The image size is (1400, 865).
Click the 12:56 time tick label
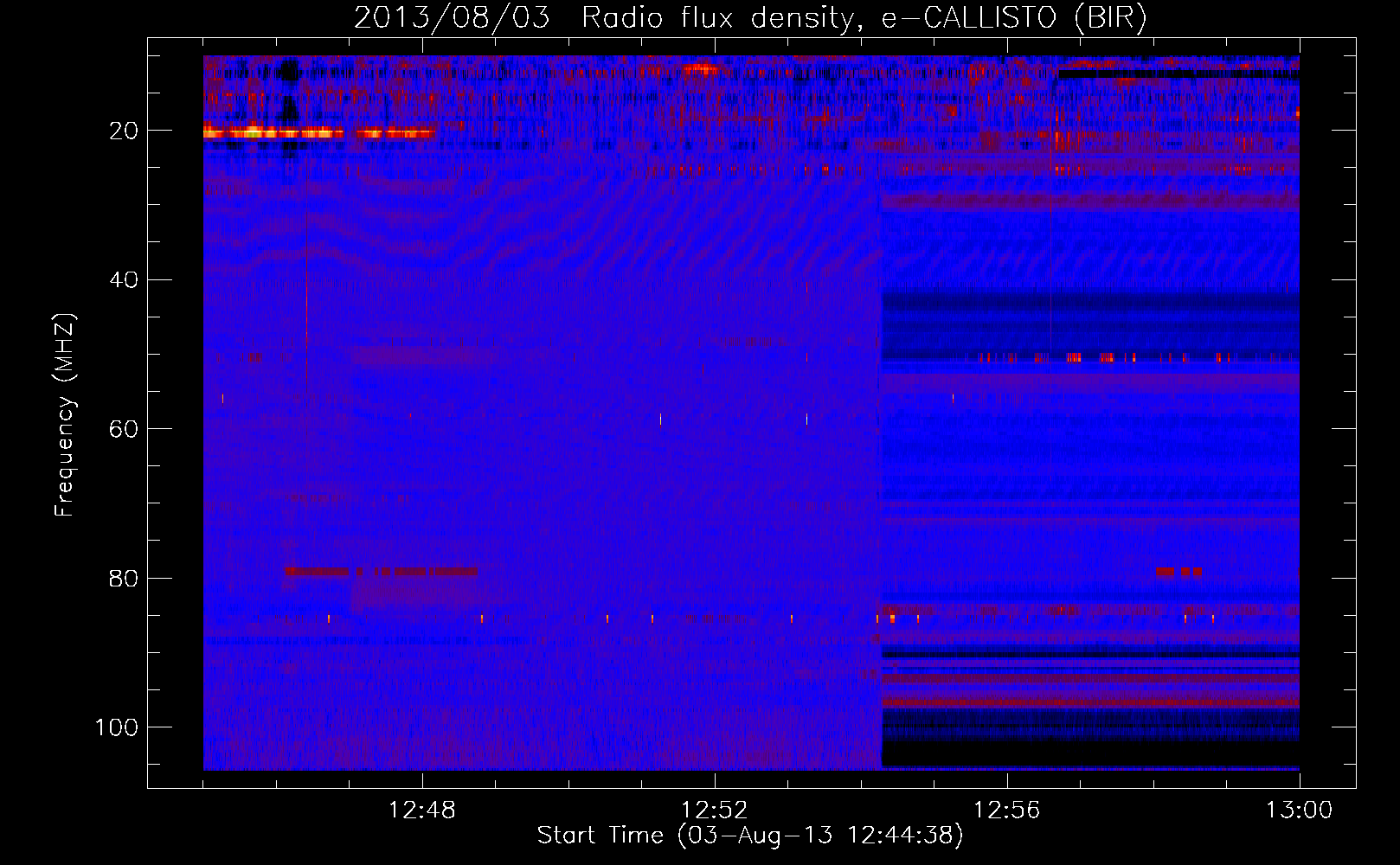(x=1007, y=811)
